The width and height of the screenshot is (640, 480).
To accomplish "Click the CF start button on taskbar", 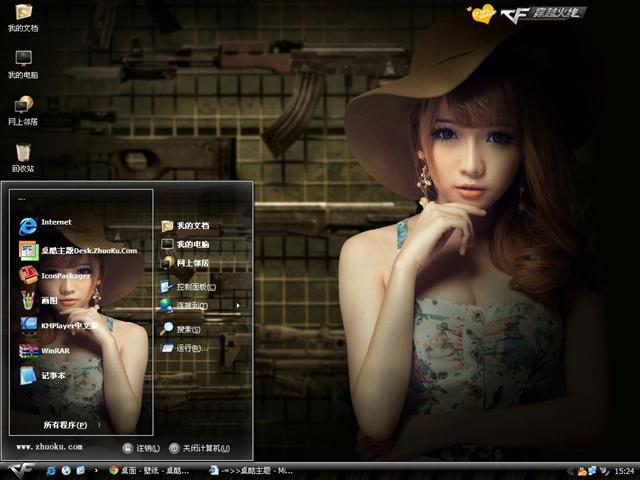I will [22, 470].
